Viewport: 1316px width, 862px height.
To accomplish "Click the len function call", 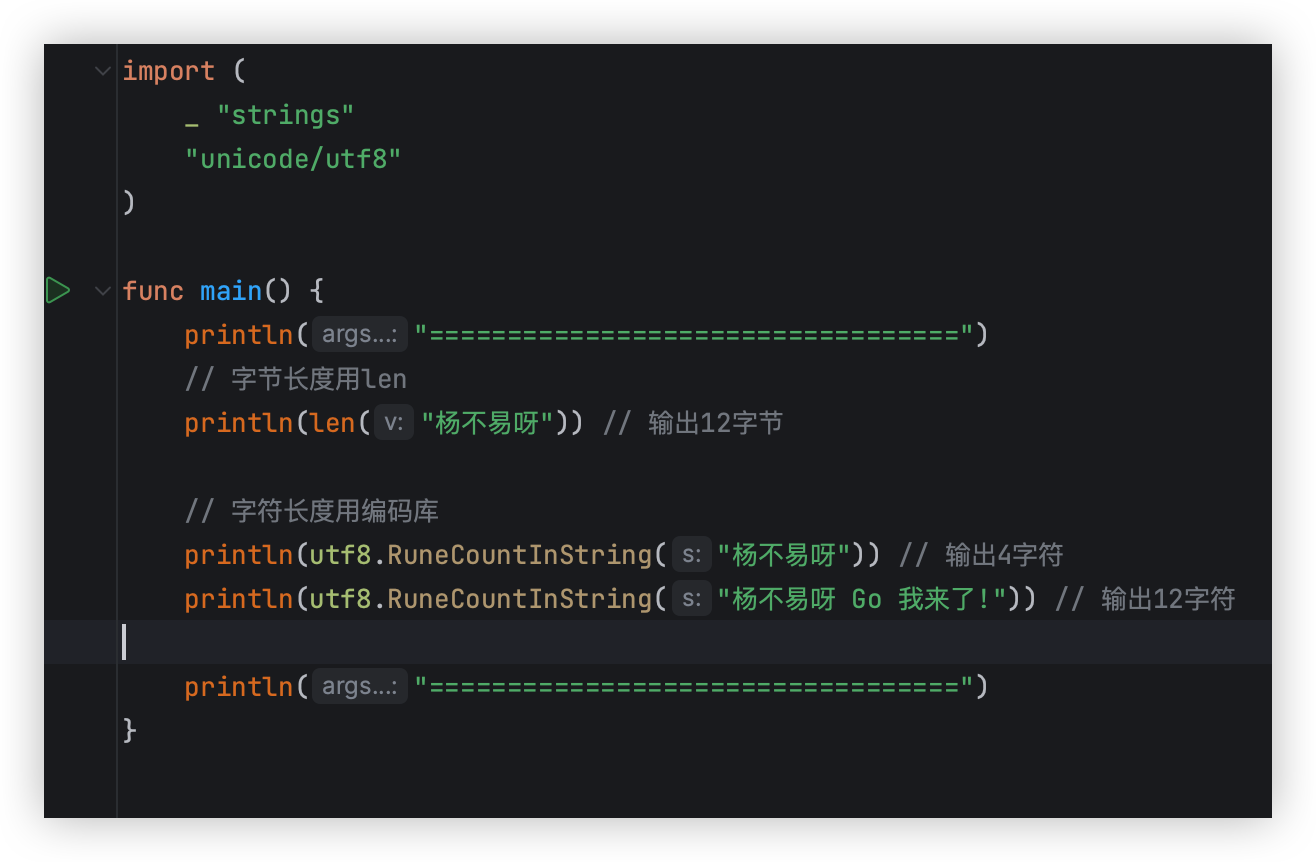I will (x=333, y=423).
